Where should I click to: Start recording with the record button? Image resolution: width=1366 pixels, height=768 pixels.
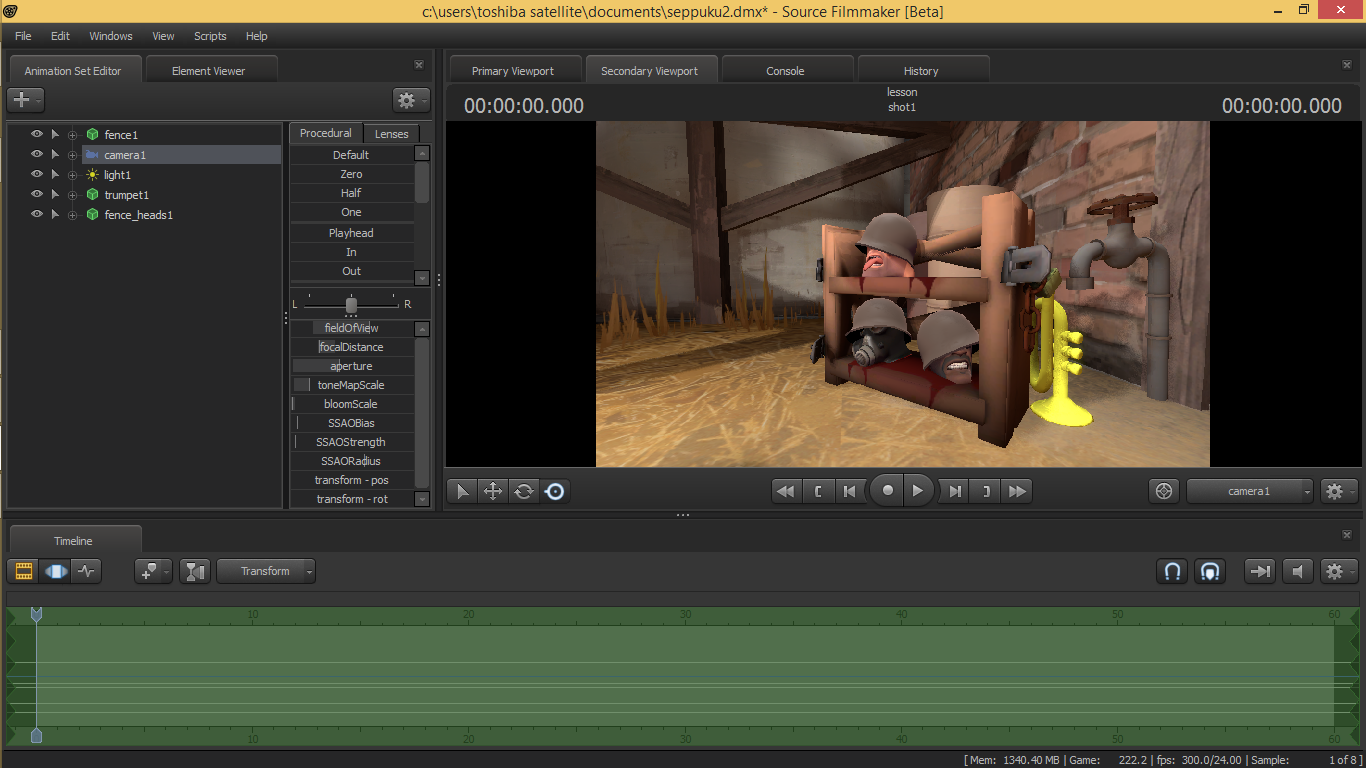(x=887, y=491)
